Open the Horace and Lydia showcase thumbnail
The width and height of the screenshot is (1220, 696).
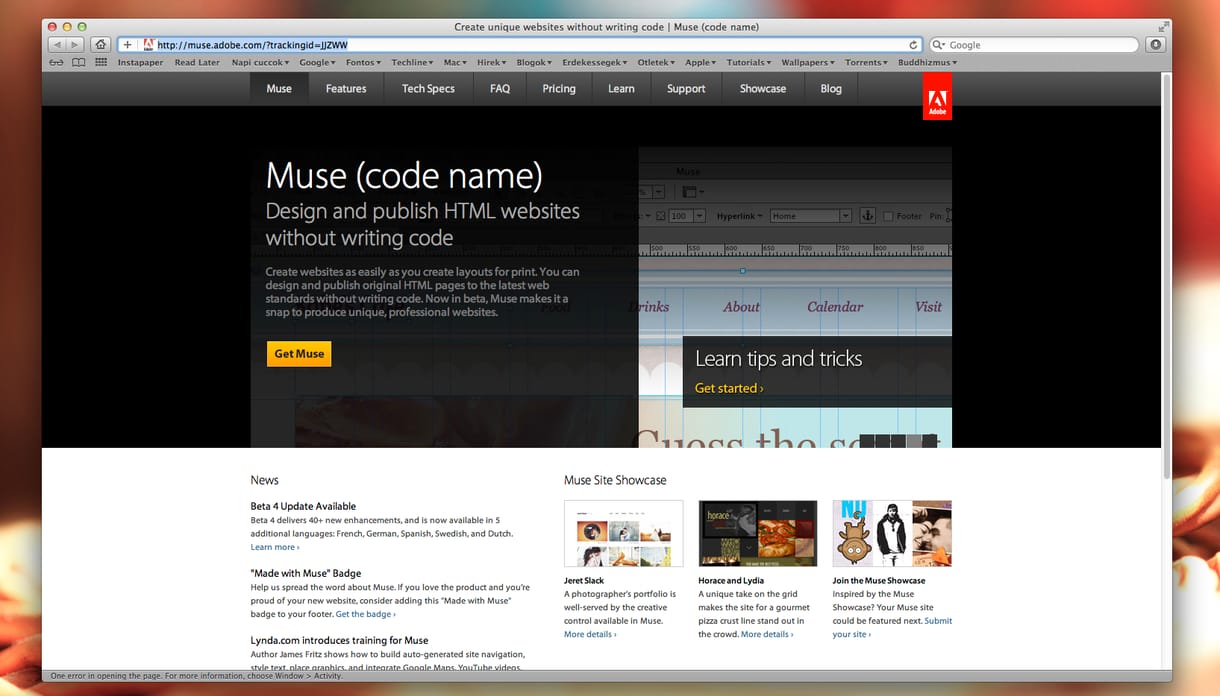pyautogui.click(x=757, y=534)
